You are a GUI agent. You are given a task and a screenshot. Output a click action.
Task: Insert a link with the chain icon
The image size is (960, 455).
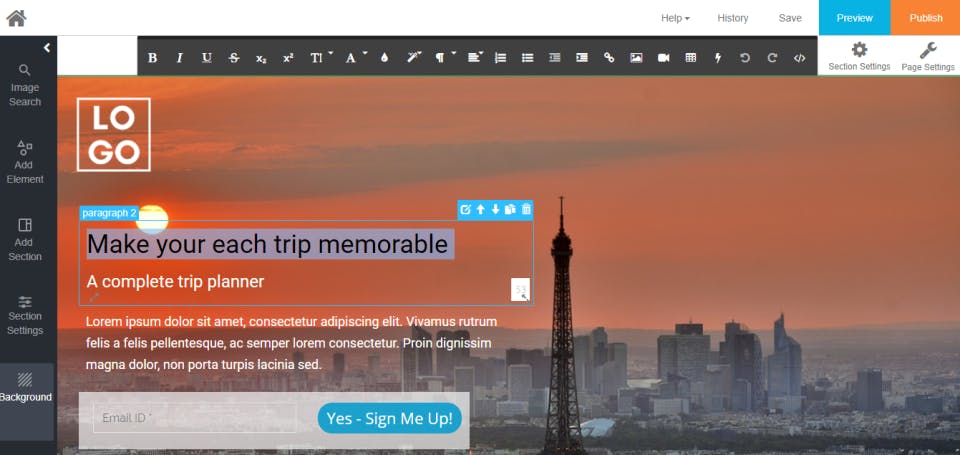click(609, 58)
